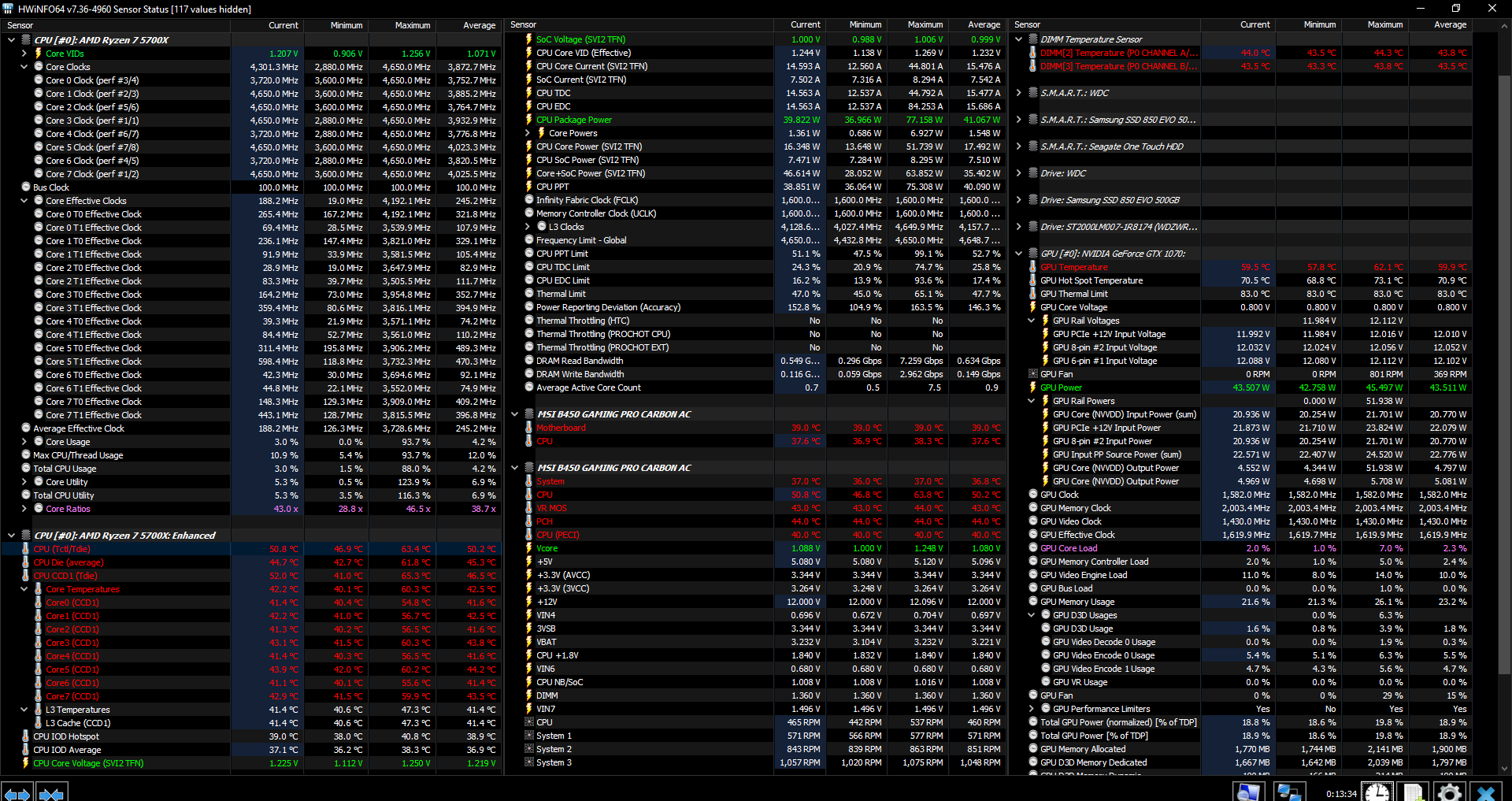Select the GPU 8-pin #2 Input Voltage row
The width and height of the screenshot is (1512, 801).
tap(1241, 347)
